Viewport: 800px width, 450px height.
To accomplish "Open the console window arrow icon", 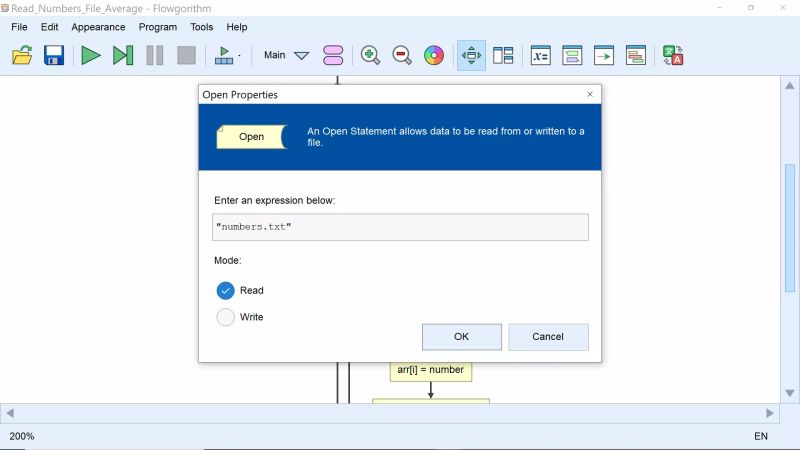I will point(604,55).
